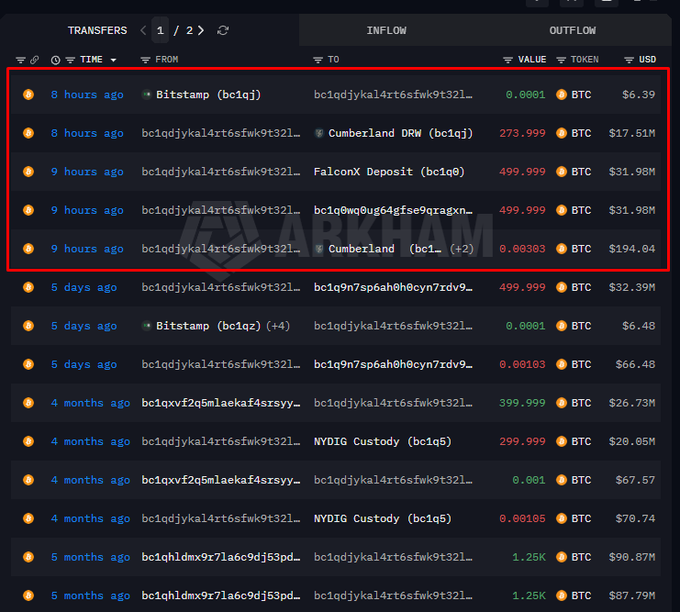Click the page number 1 field

(x=160, y=30)
